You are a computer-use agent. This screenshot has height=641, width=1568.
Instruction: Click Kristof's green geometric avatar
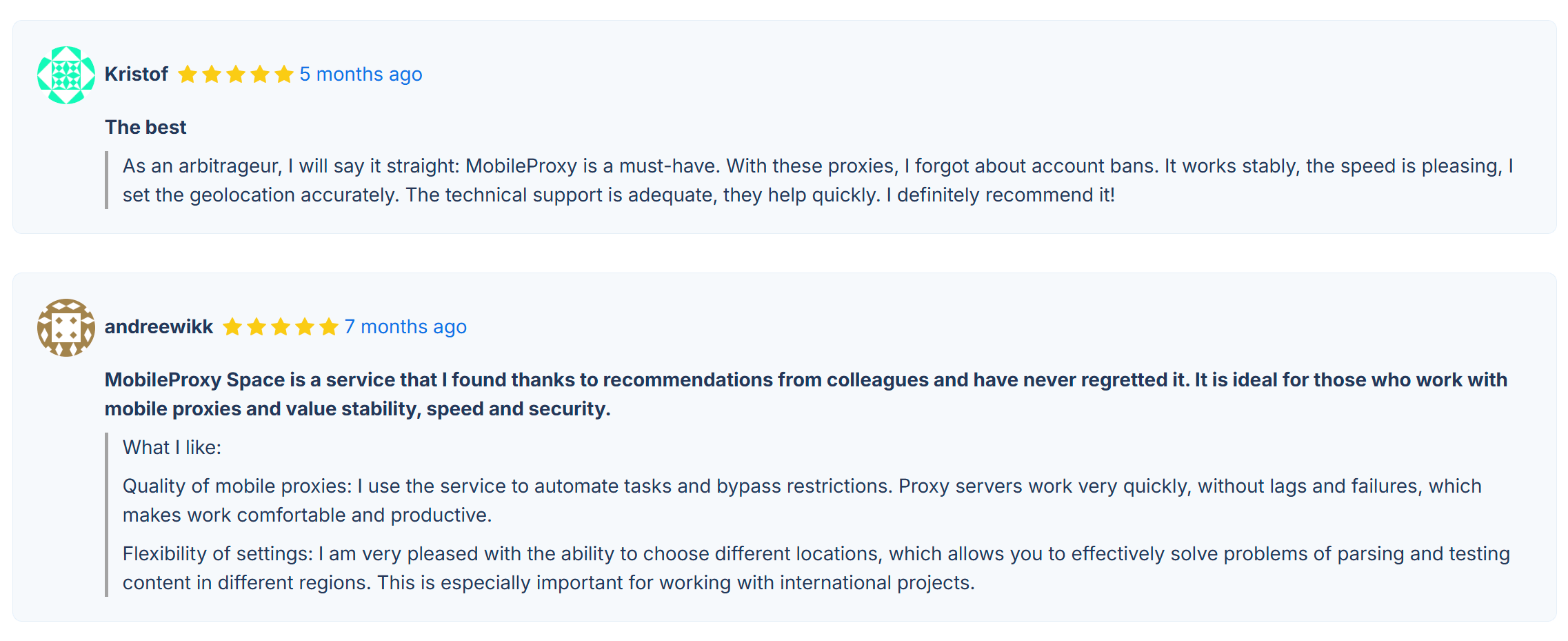(x=66, y=75)
